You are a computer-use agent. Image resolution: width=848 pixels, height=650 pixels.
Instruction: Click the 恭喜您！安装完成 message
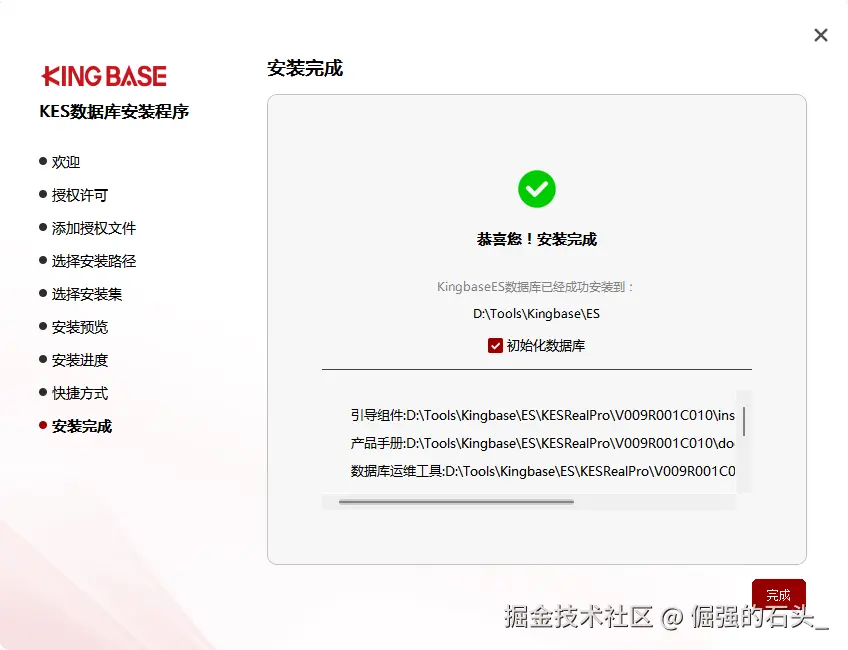(x=536, y=239)
